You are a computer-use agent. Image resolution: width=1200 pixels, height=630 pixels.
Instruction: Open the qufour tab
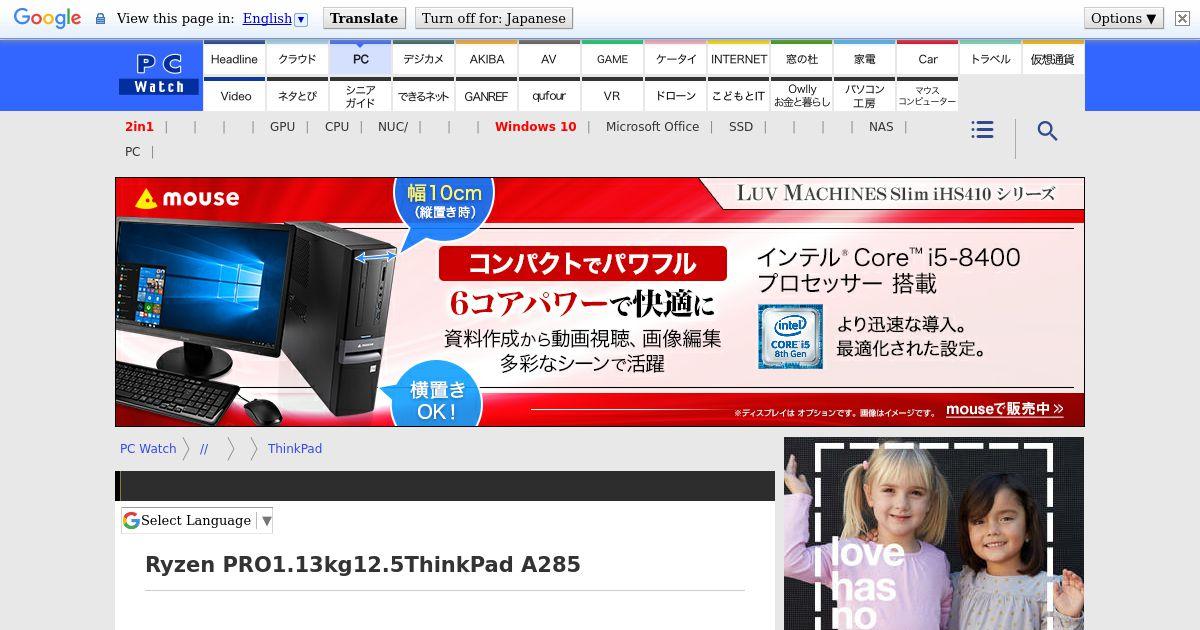pos(549,95)
